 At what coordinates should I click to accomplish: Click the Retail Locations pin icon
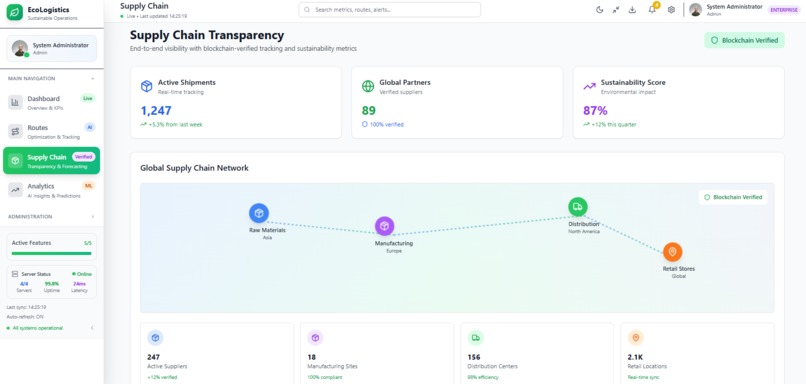(x=636, y=338)
